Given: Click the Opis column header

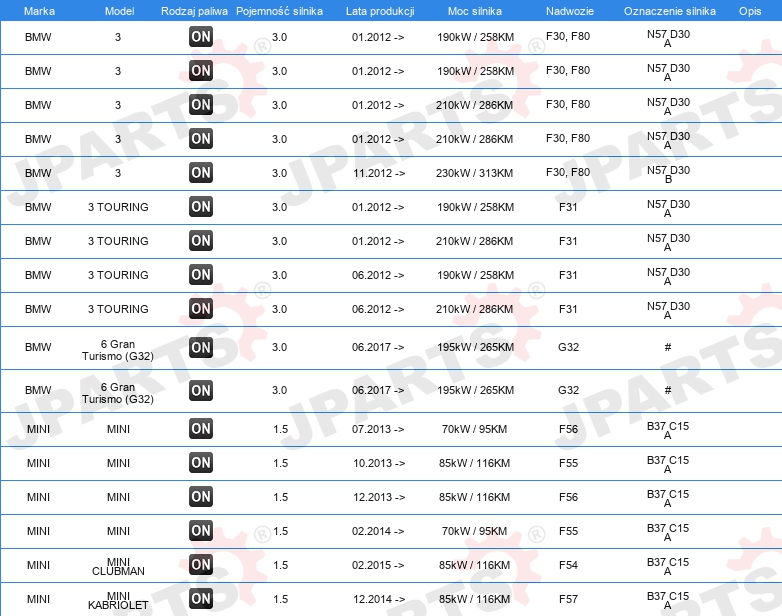Looking at the screenshot, I should [x=750, y=11].
